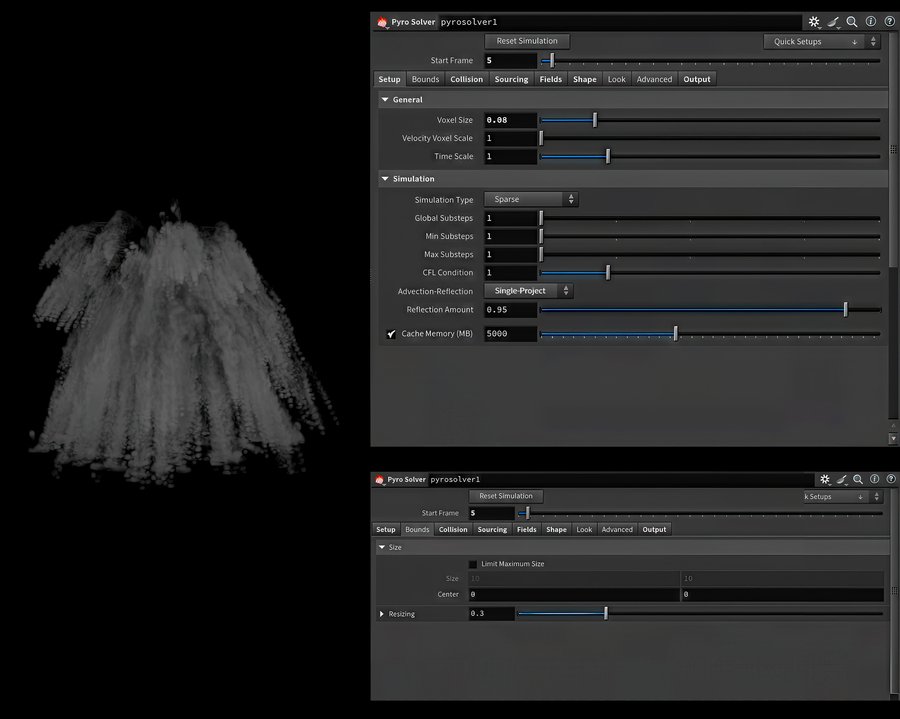Image resolution: width=900 pixels, height=719 pixels.
Task: Open the gear menu in the upper Pyro Solver panel
Action: 814,22
